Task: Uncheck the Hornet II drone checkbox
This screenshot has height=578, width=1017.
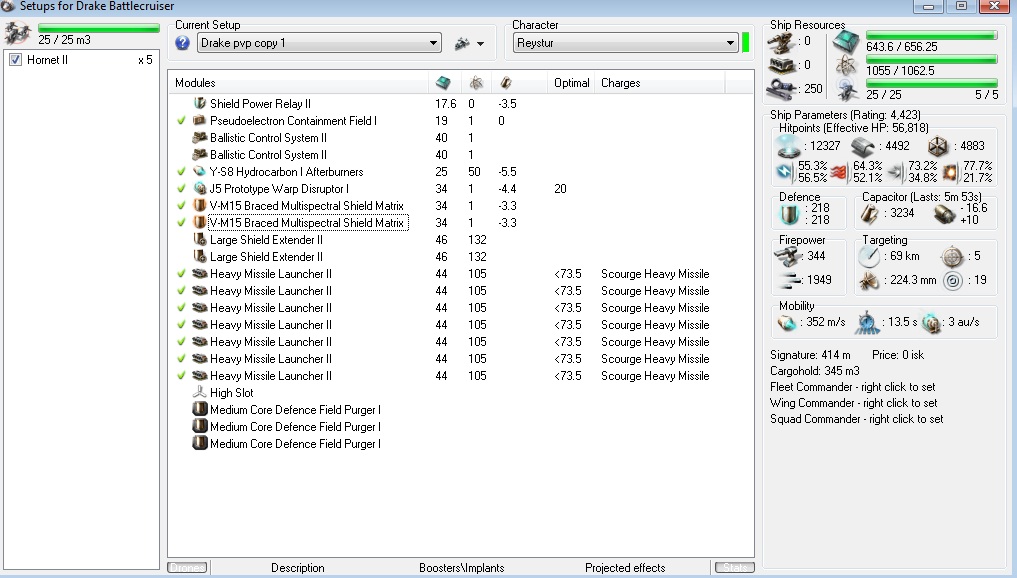Action: (16, 60)
